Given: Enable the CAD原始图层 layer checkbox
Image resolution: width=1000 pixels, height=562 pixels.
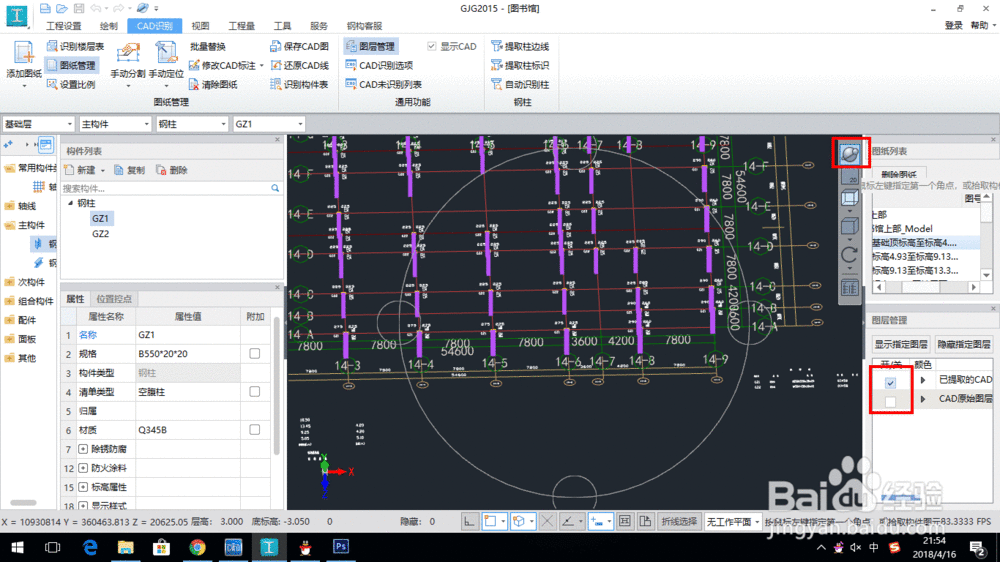Looking at the screenshot, I should tap(890, 399).
